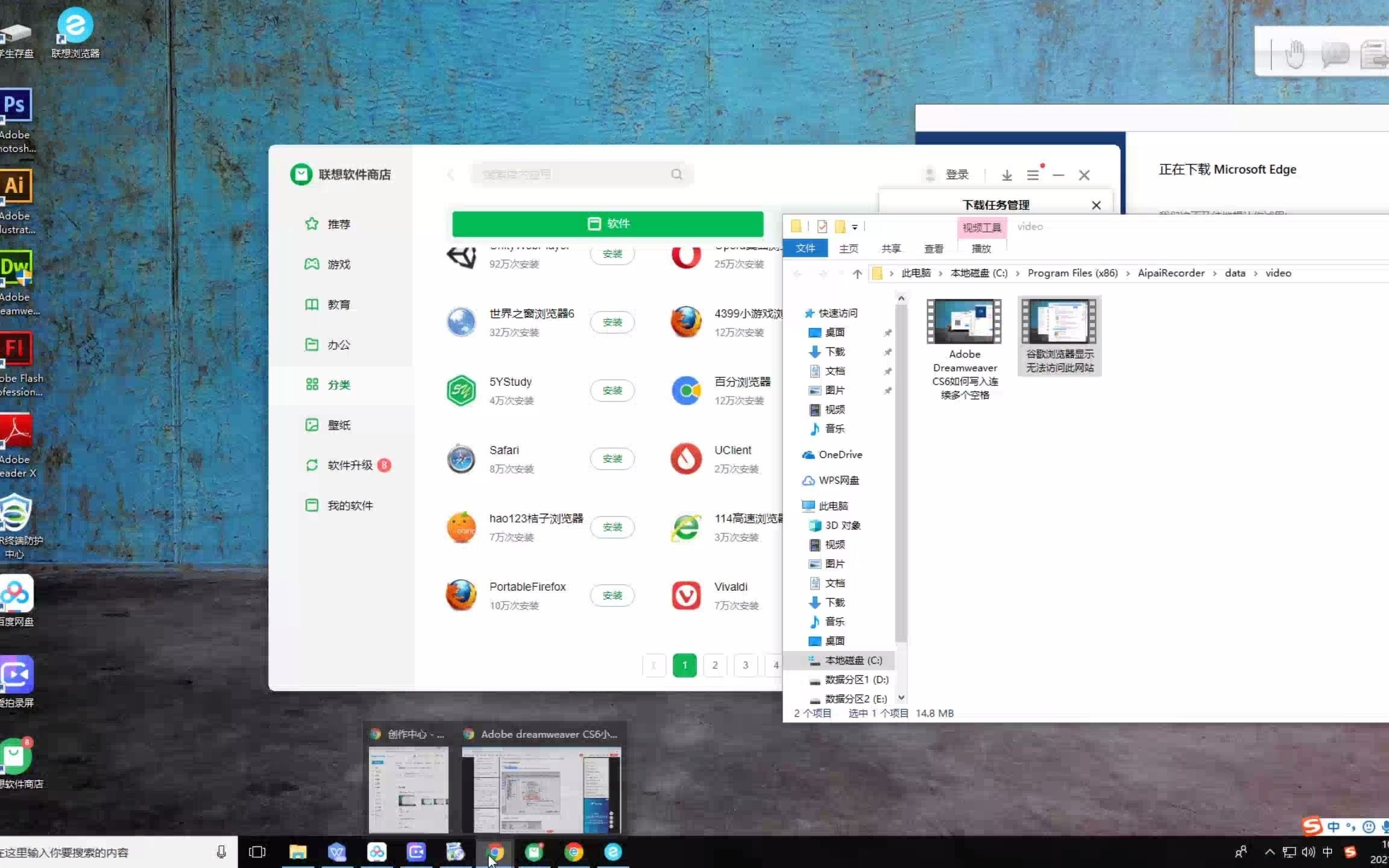Select 数据分区1 (D:) in navigation pane

pos(856,679)
